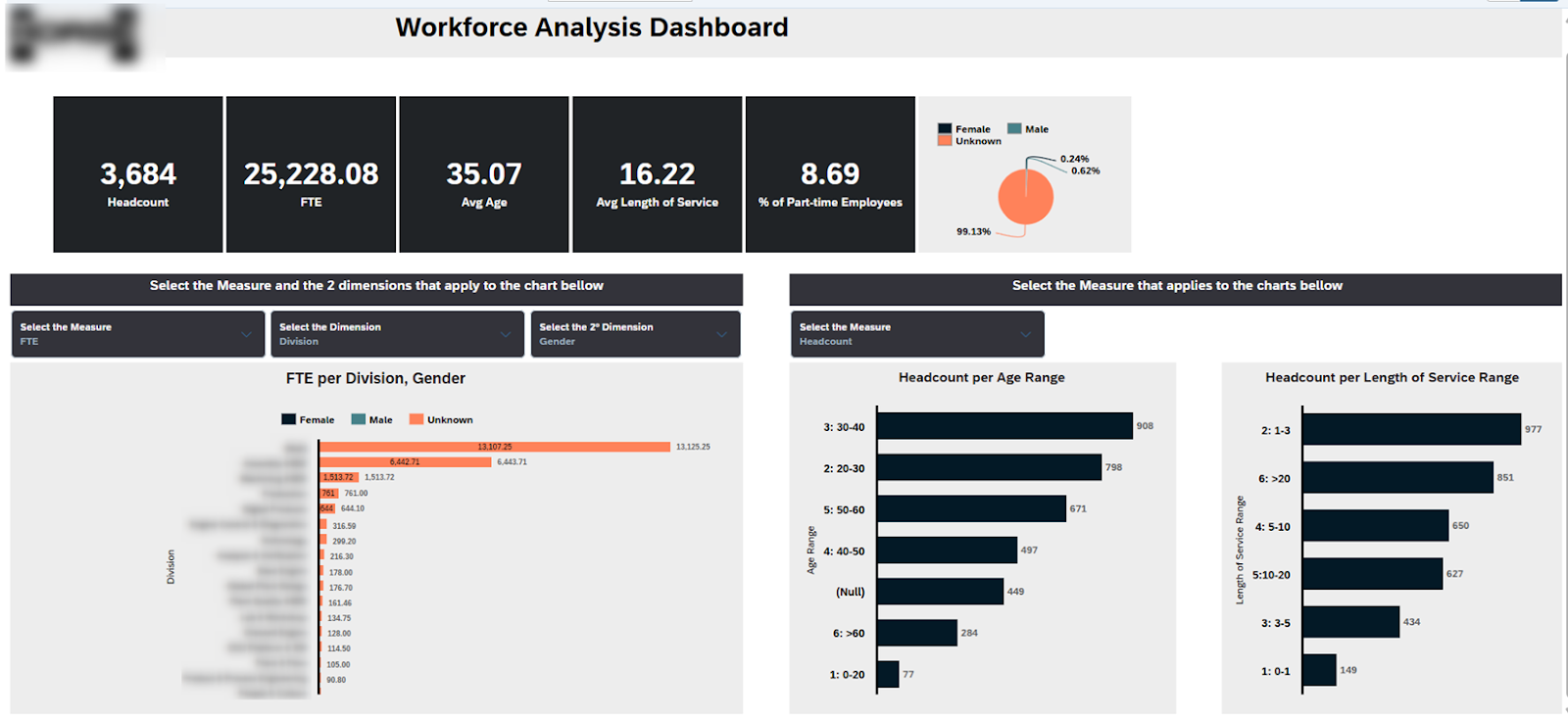The image size is (1568, 719).
Task: Click the 2: 1-3 length of service bar
Action: point(1411,429)
